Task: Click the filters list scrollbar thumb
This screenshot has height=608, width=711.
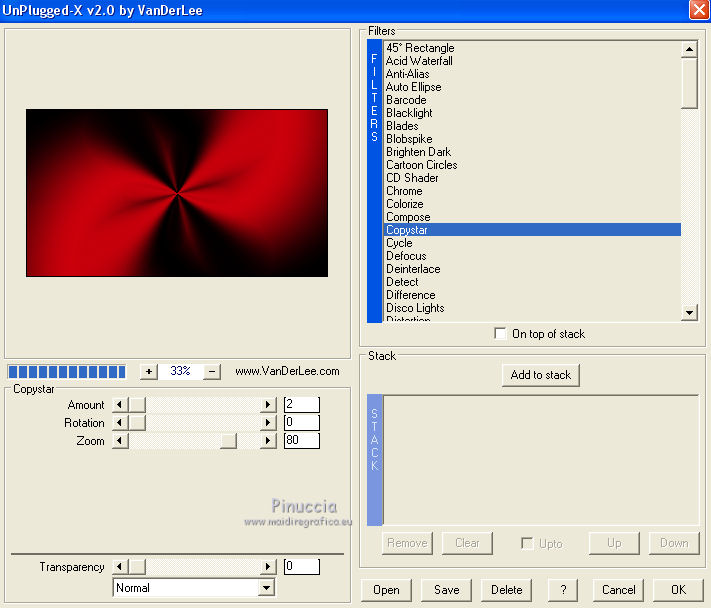Action: (x=689, y=83)
